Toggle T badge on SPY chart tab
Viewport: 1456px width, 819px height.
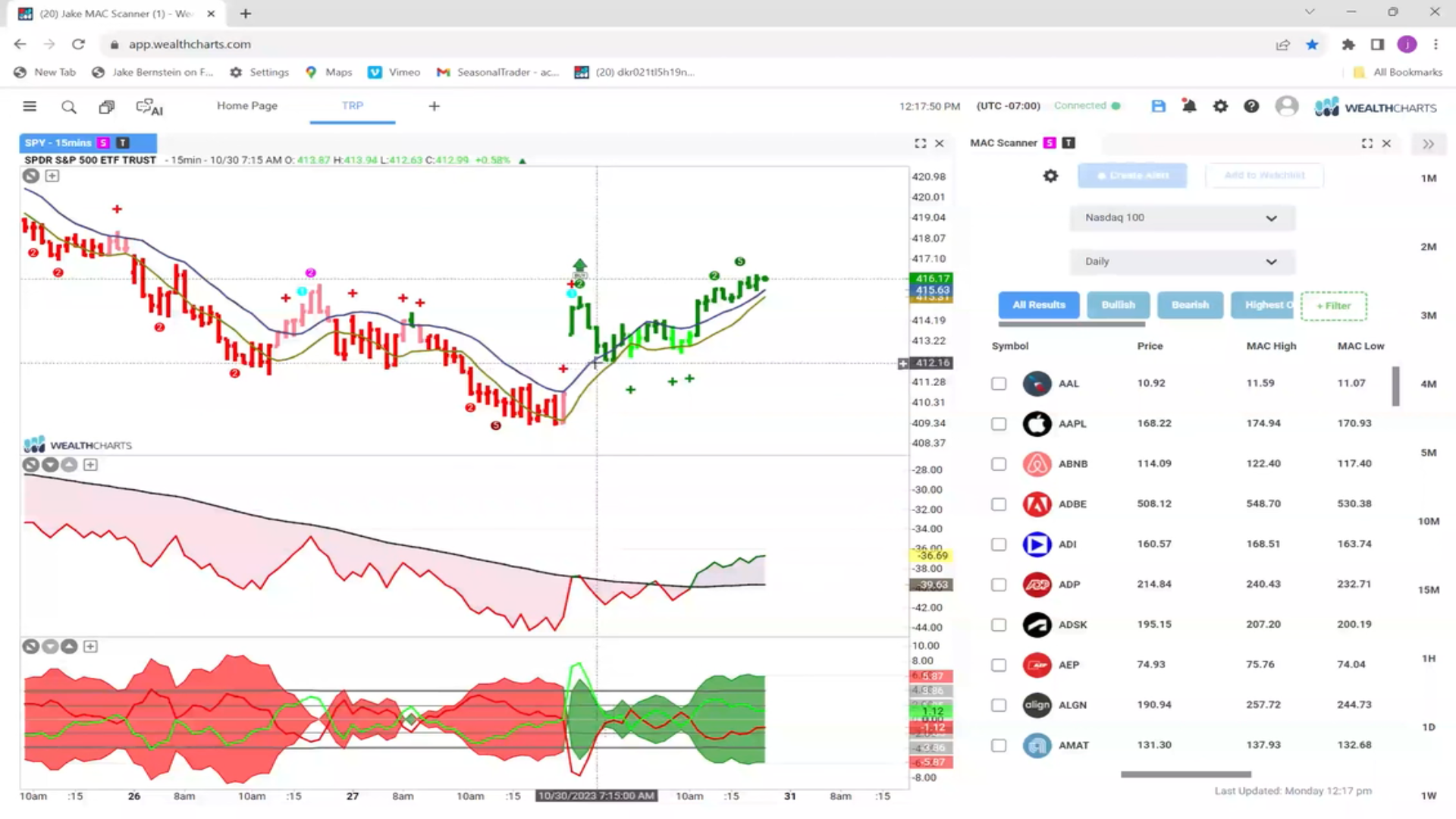123,143
